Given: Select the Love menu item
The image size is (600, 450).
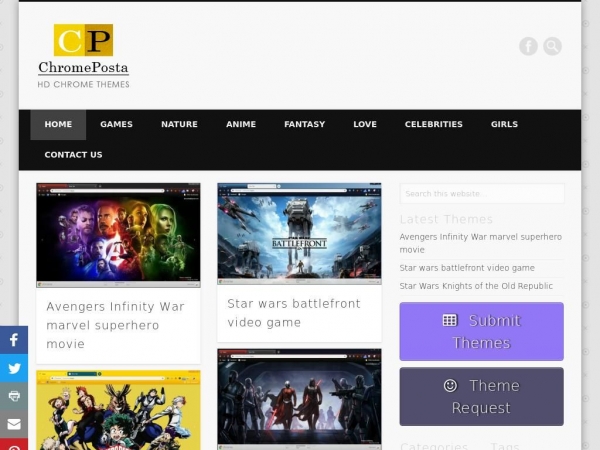Looking at the screenshot, I should 365,124.
